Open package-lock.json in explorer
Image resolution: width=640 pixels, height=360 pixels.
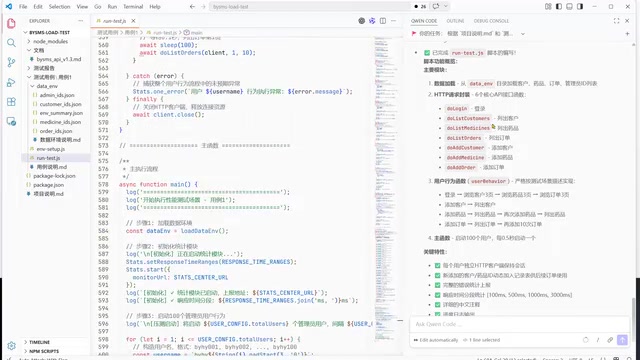coord(54,176)
